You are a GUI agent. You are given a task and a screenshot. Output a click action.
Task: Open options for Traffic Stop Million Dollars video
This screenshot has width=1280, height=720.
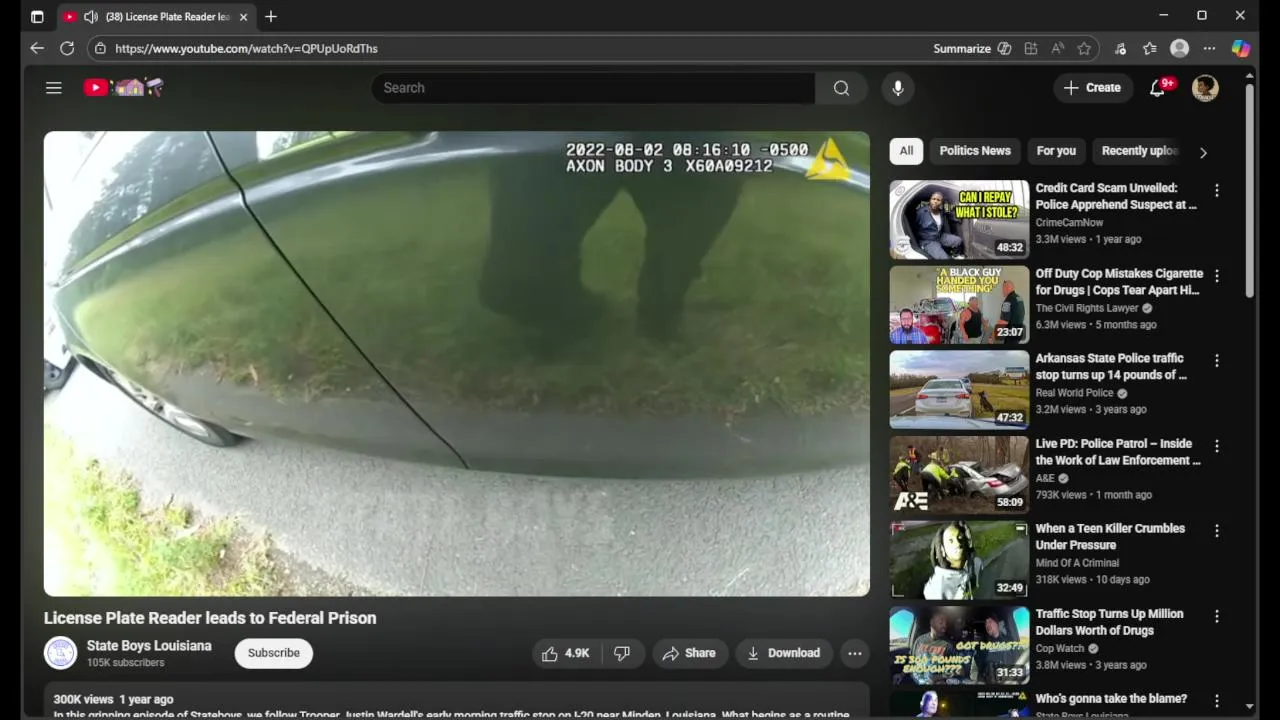pyautogui.click(x=1216, y=616)
